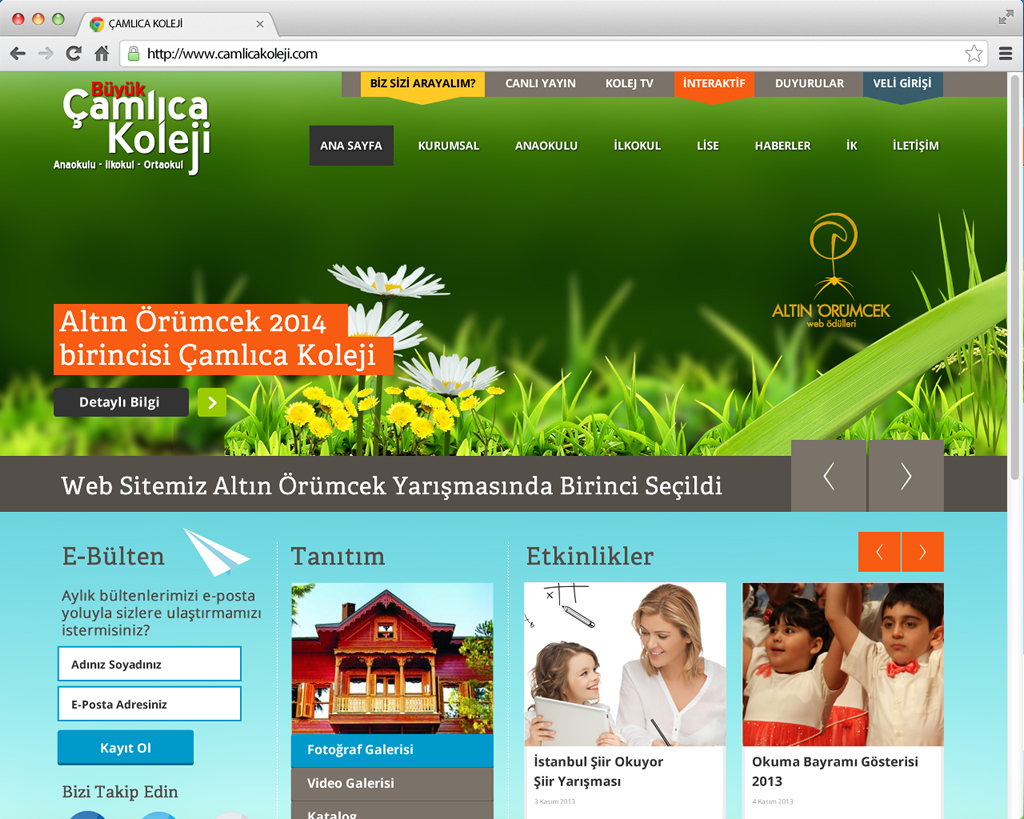The height and width of the screenshot is (819, 1024).
Task: Click the Altın Örümcek web ödülleri logo
Action: (x=831, y=270)
